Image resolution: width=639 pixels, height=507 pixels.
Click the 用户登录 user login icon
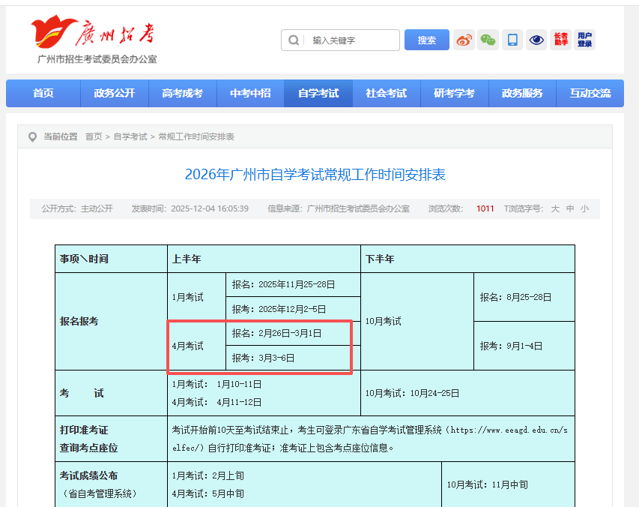pos(585,40)
